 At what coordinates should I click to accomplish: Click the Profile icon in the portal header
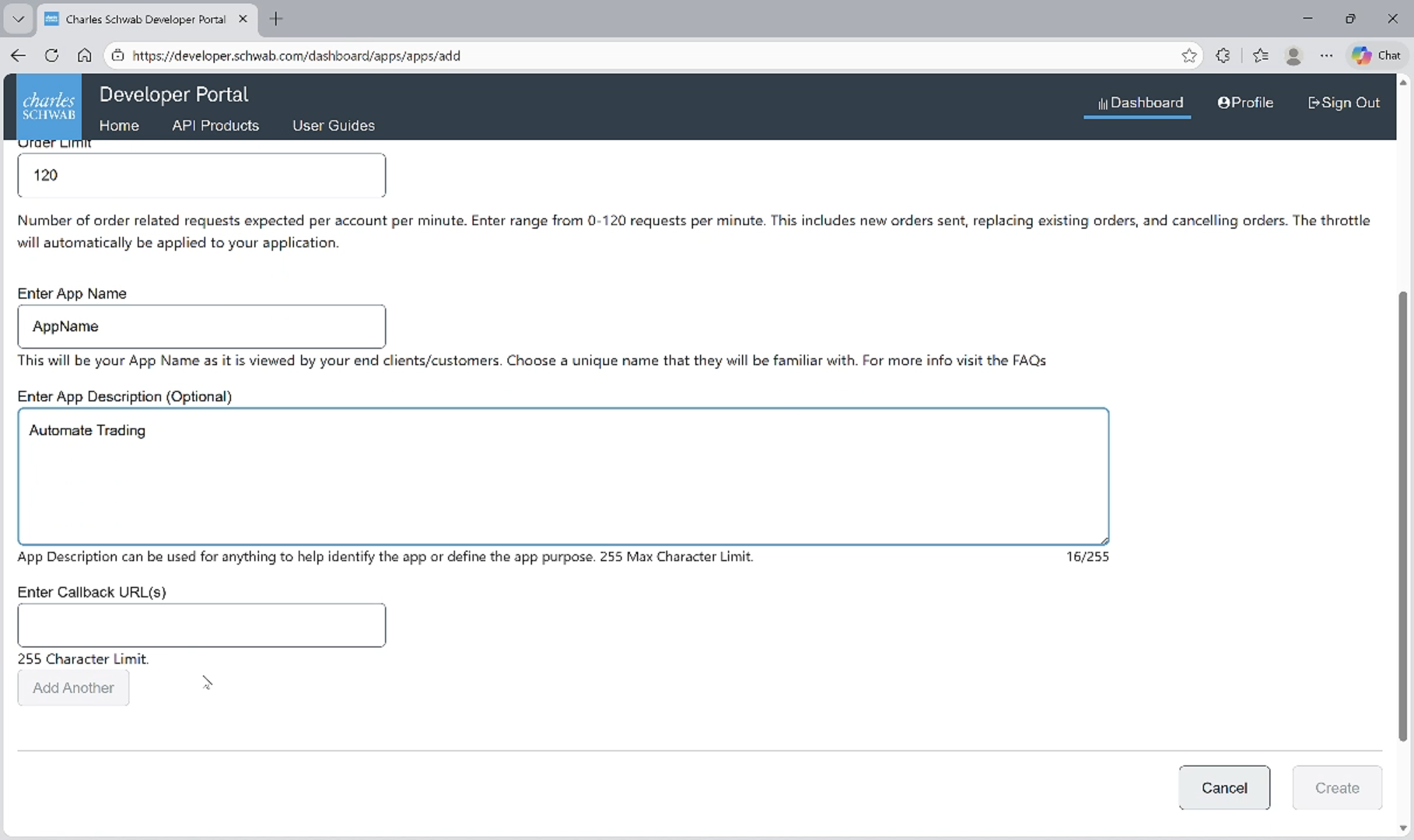pyautogui.click(x=1225, y=102)
